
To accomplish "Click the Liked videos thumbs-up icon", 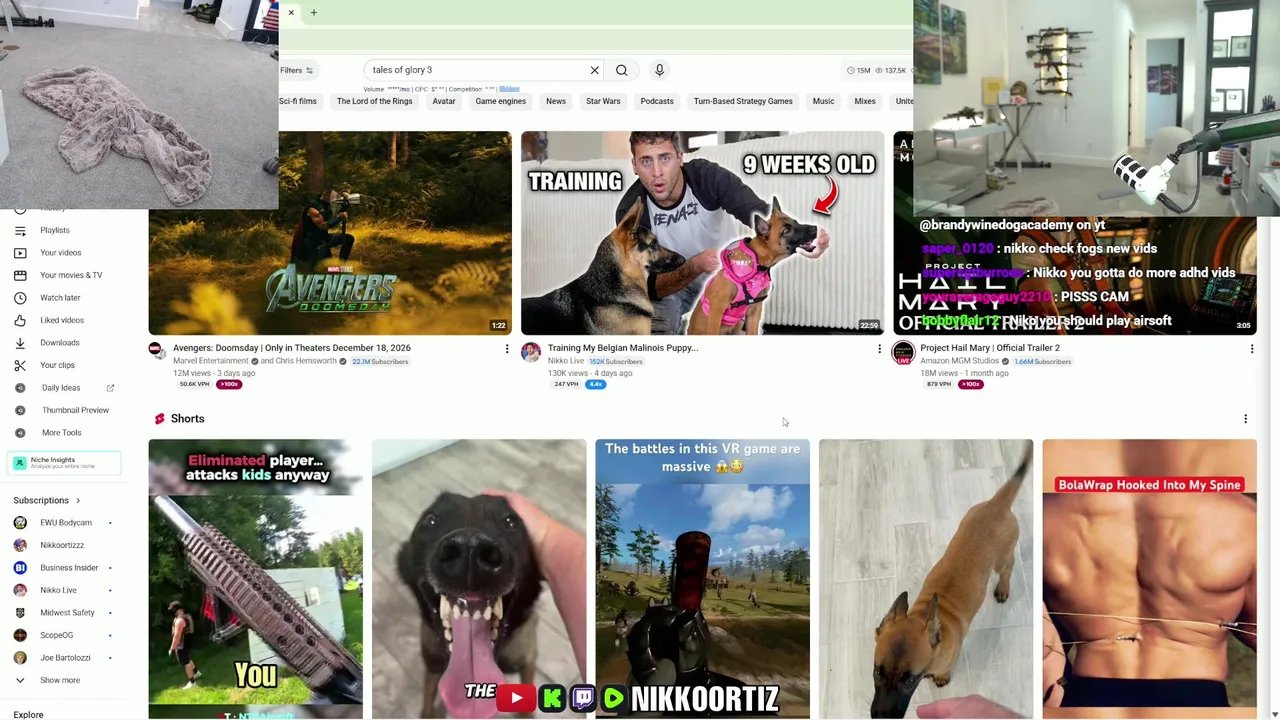I will click(20, 320).
